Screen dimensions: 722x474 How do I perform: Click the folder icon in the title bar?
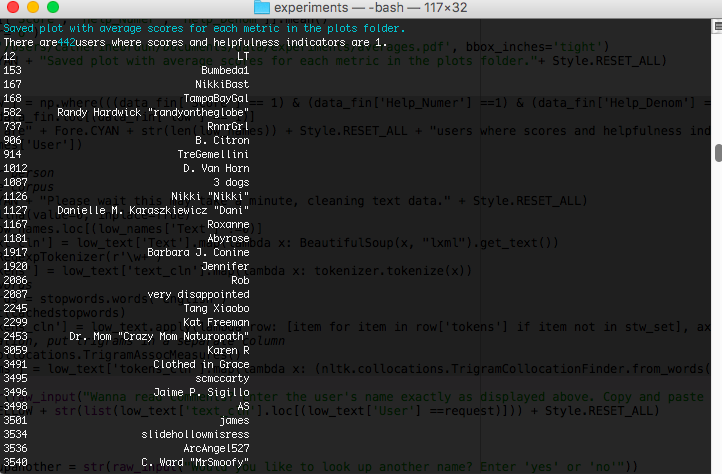(262, 7)
